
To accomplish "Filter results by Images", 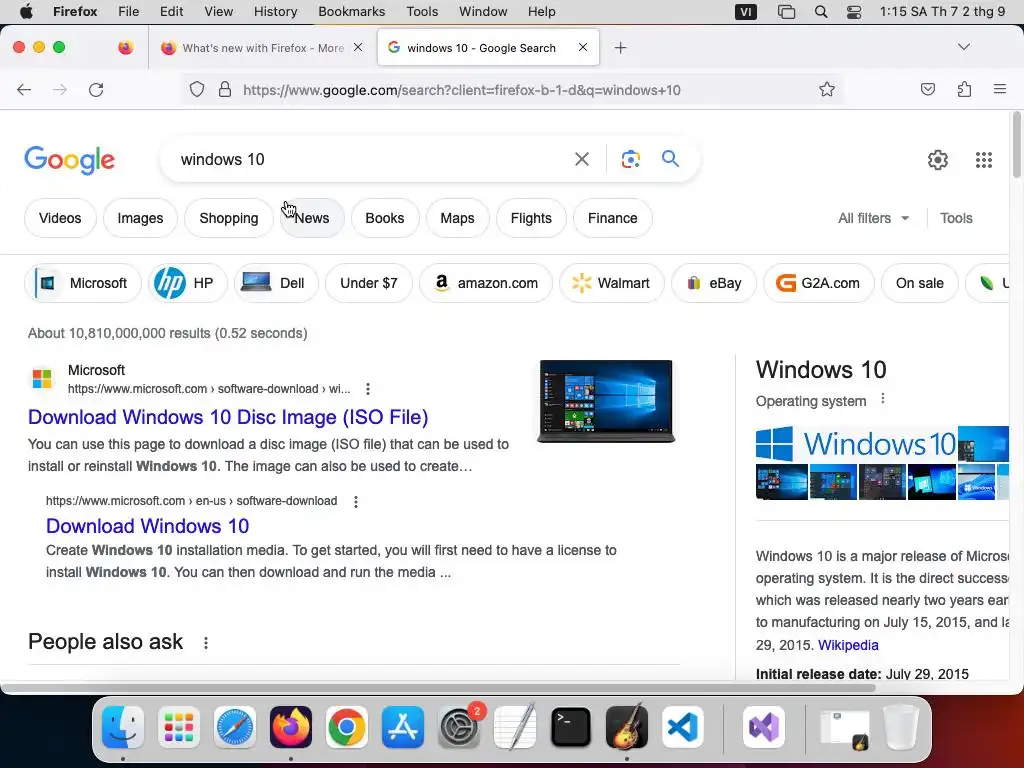I will pyautogui.click(x=140, y=218).
